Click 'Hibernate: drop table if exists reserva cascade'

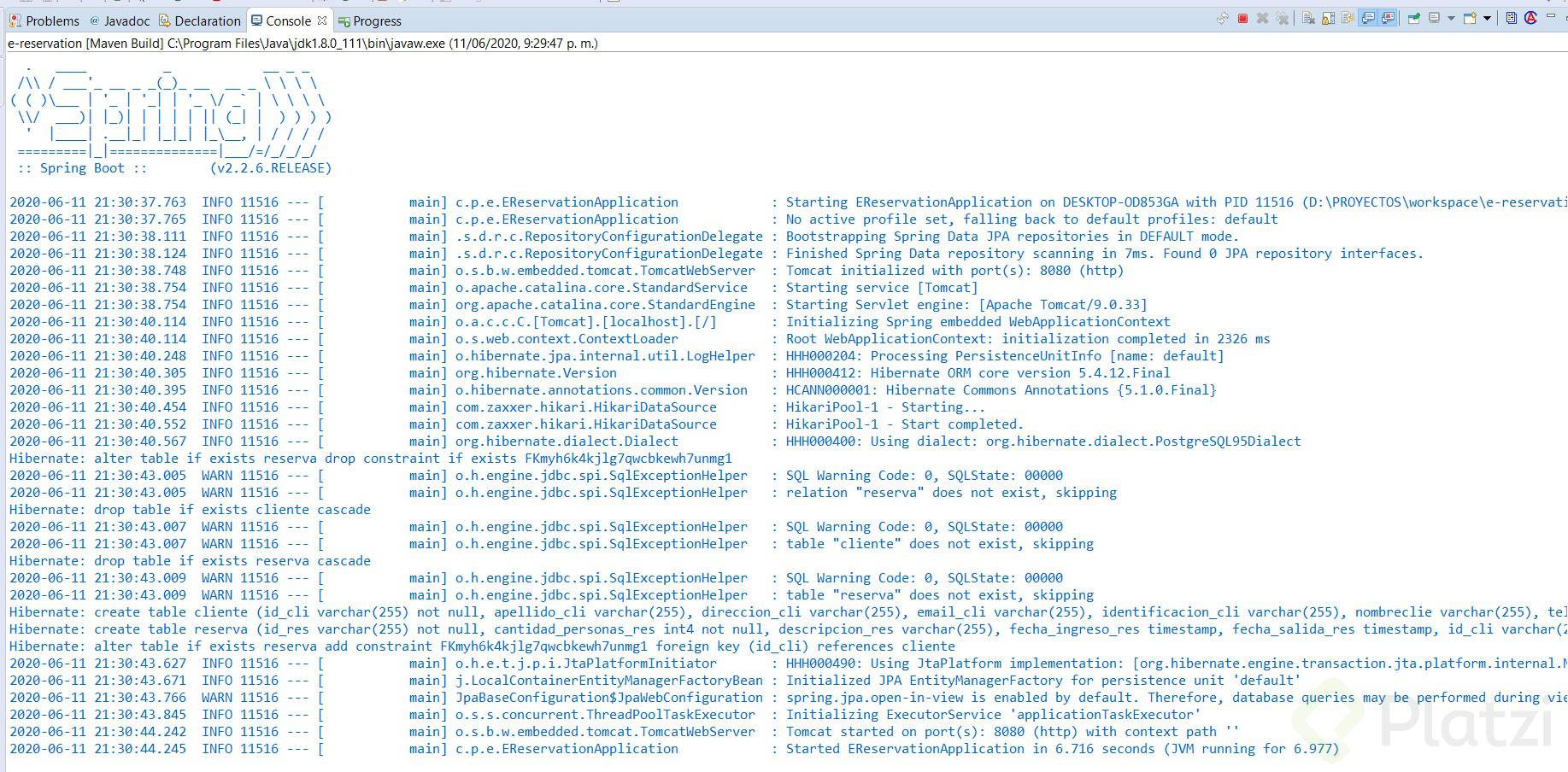pyautogui.click(x=190, y=561)
